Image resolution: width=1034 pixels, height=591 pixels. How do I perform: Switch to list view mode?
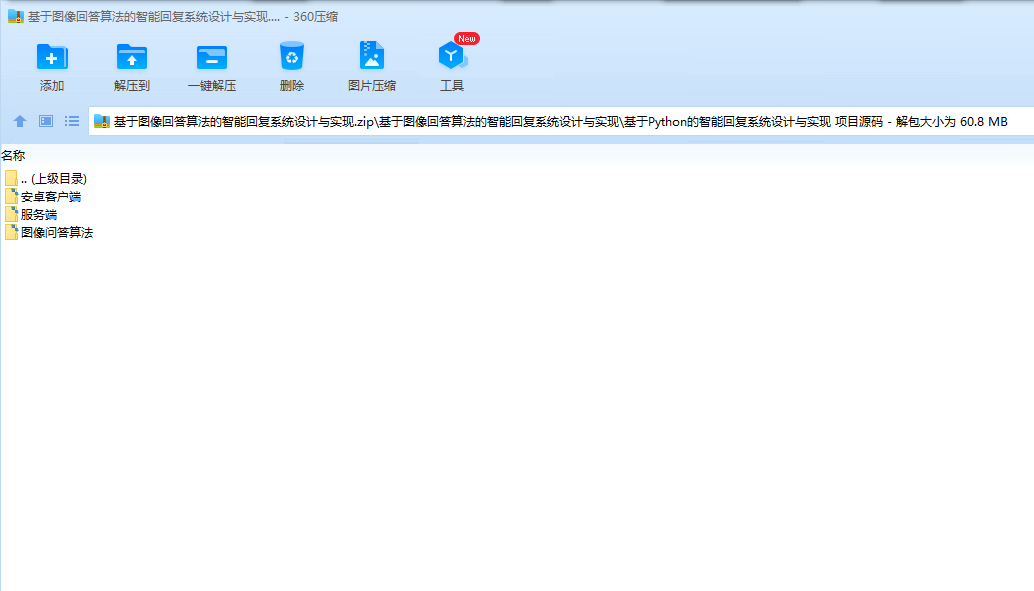tap(72, 121)
